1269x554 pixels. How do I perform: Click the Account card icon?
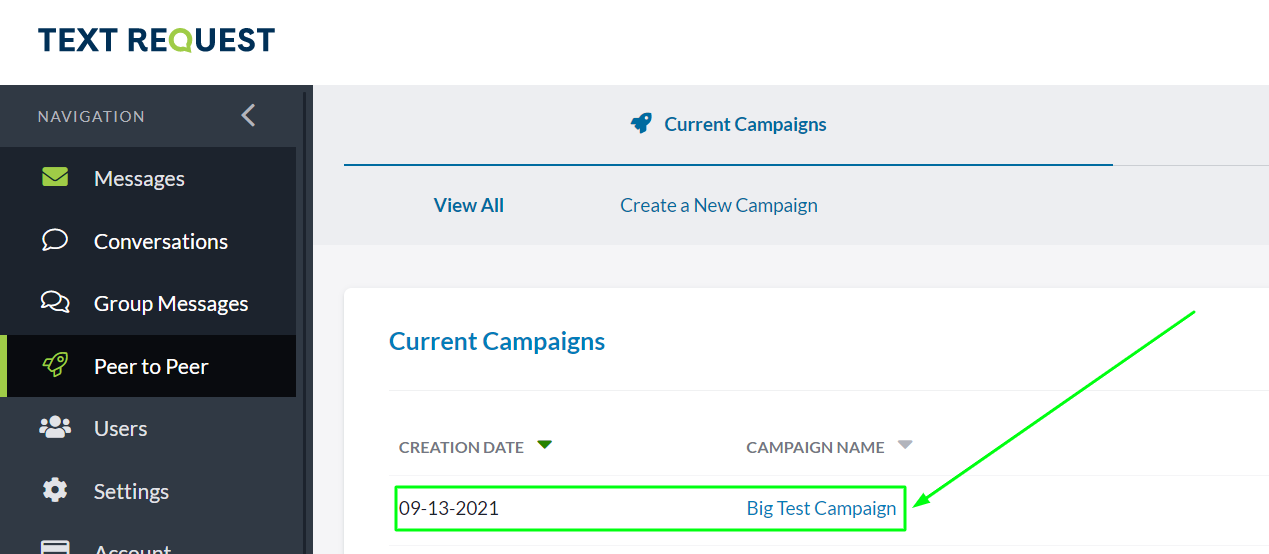pos(55,547)
